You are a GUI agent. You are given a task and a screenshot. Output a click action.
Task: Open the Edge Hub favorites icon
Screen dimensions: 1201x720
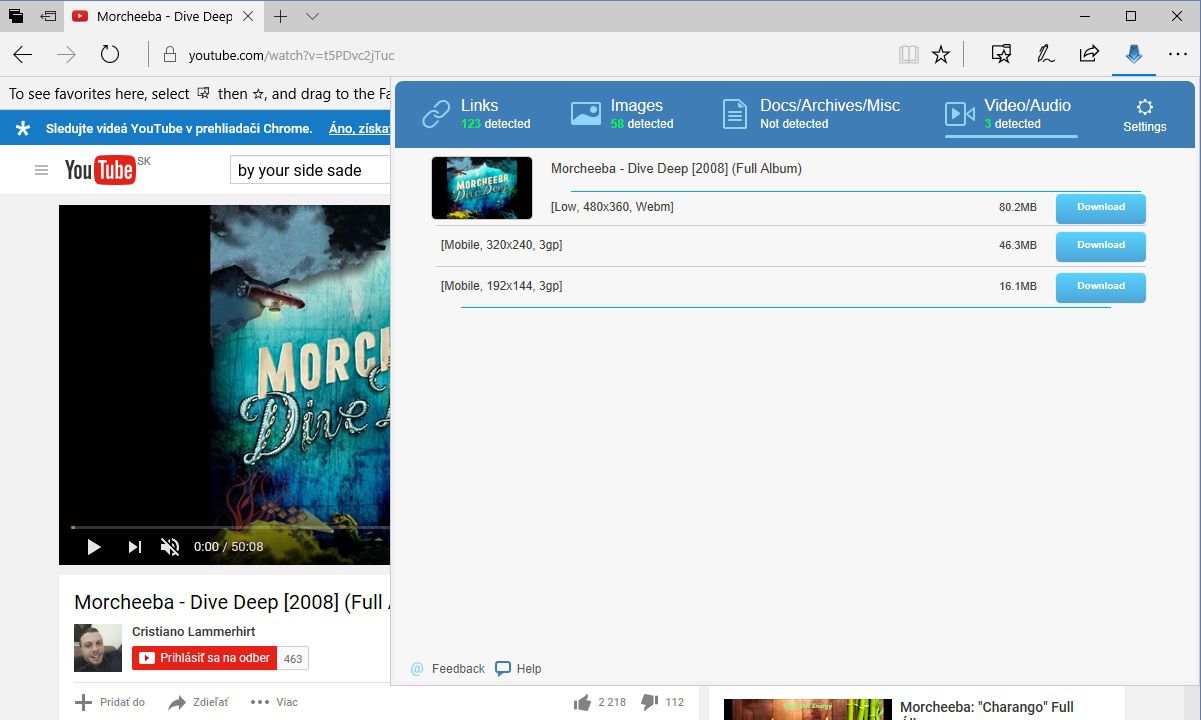coord(1001,55)
